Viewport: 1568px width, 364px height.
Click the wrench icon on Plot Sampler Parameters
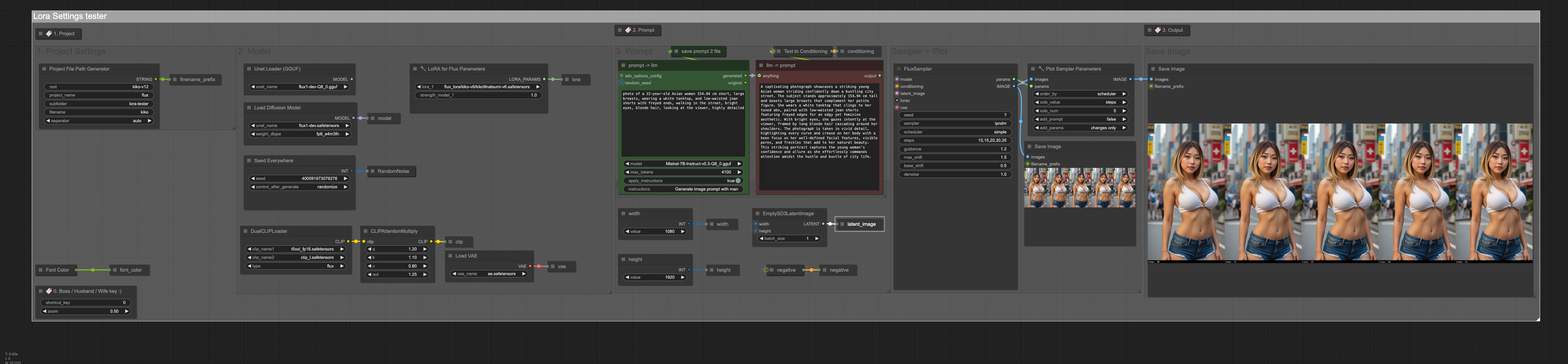point(1041,69)
